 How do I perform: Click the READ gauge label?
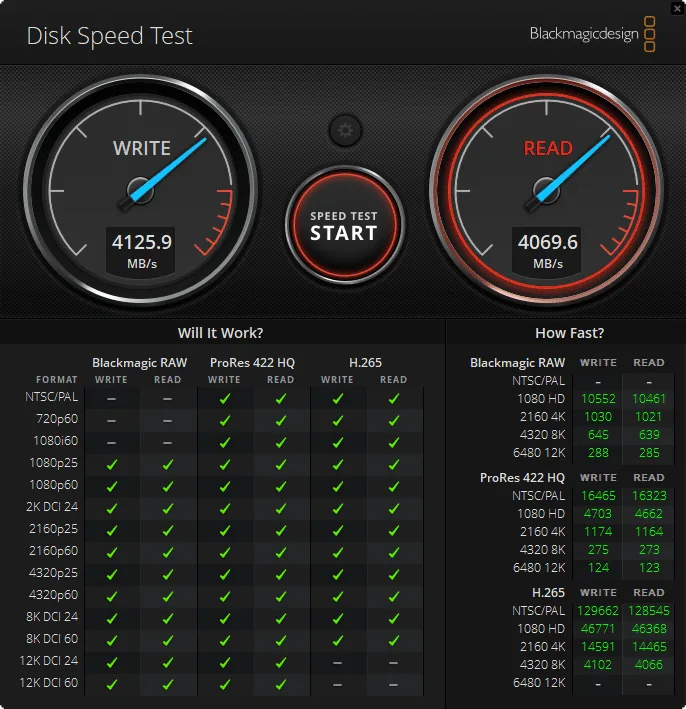coord(548,148)
